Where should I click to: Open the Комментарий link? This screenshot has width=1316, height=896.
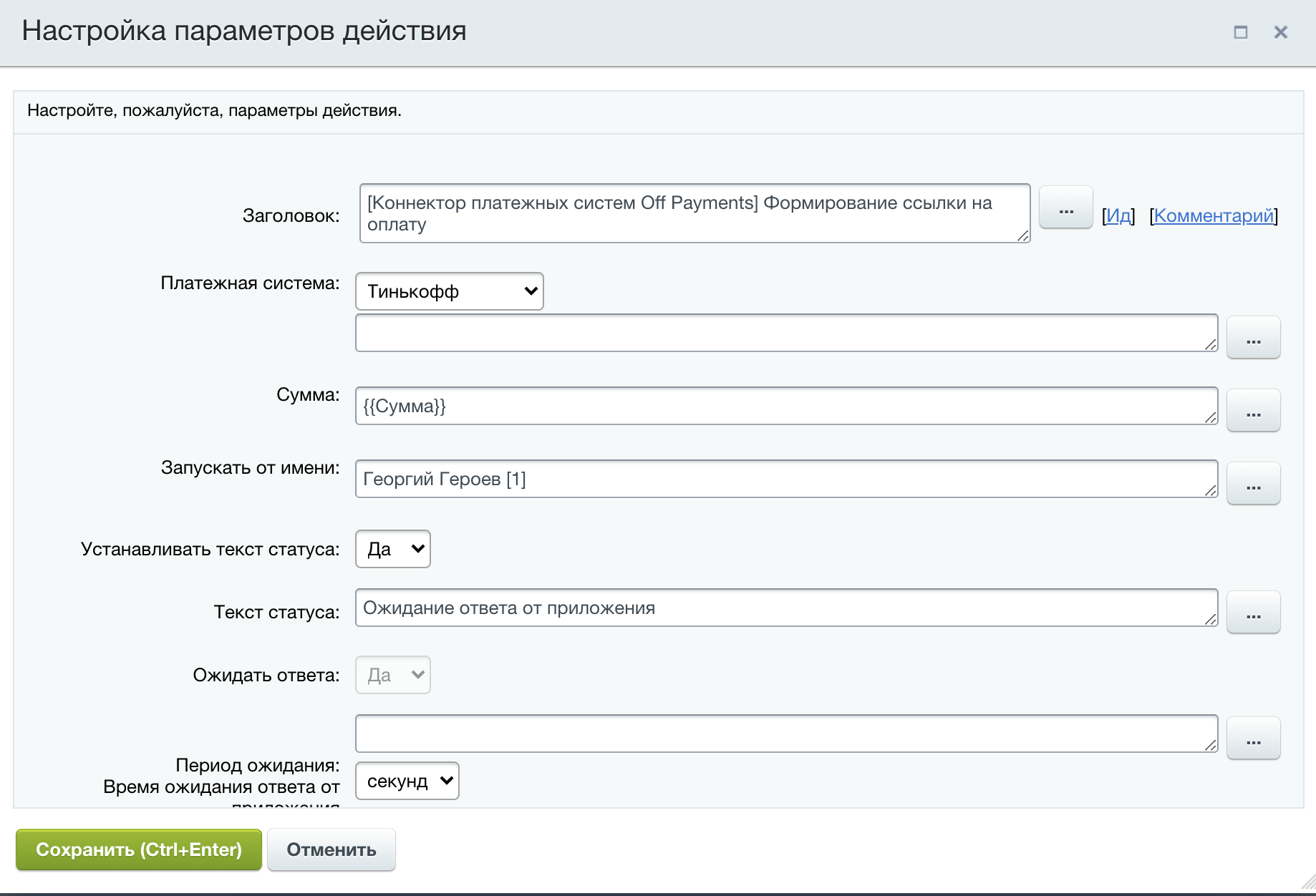pos(1214,215)
